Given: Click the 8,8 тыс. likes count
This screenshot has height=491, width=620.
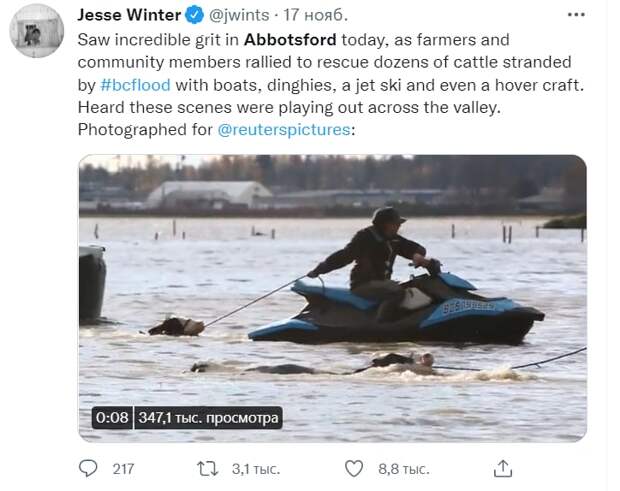Looking at the screenshot, I should [x=402, y=468].
